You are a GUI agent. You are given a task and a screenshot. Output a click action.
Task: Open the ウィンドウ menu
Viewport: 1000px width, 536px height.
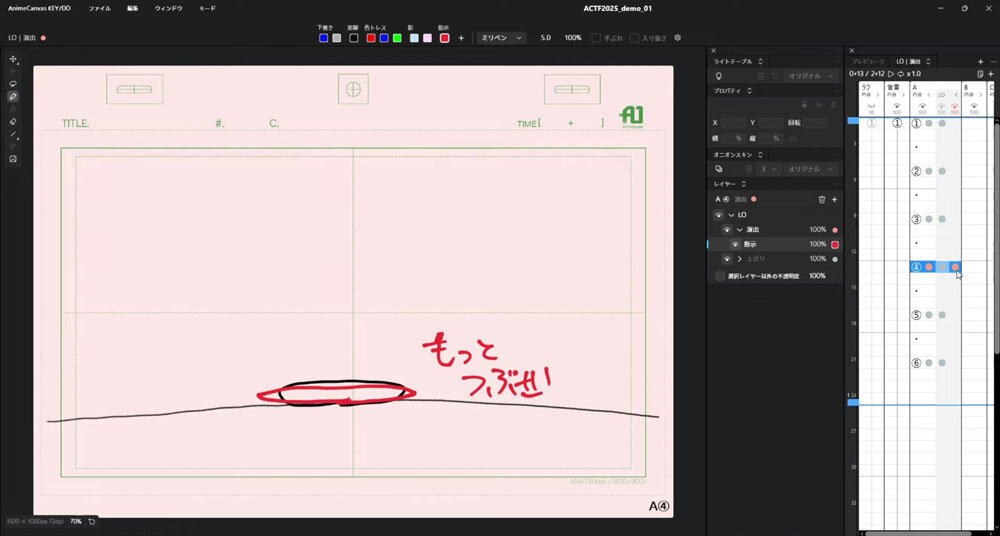168,8
